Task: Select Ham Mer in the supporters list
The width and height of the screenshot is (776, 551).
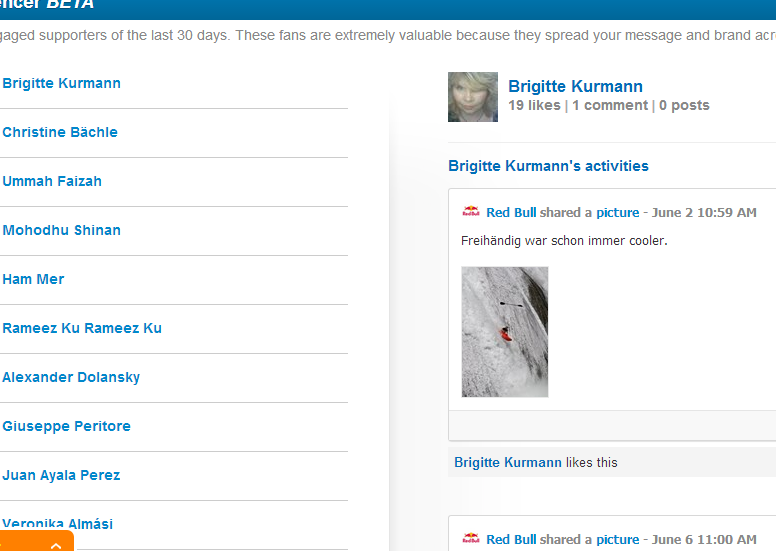Action: [x=33, y=279]
